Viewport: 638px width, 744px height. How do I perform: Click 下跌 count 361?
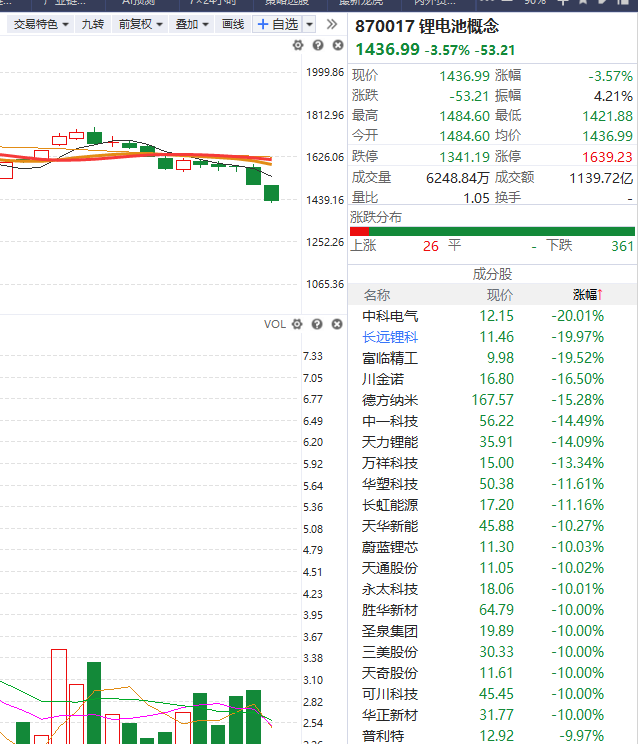[x=622, y=246]
